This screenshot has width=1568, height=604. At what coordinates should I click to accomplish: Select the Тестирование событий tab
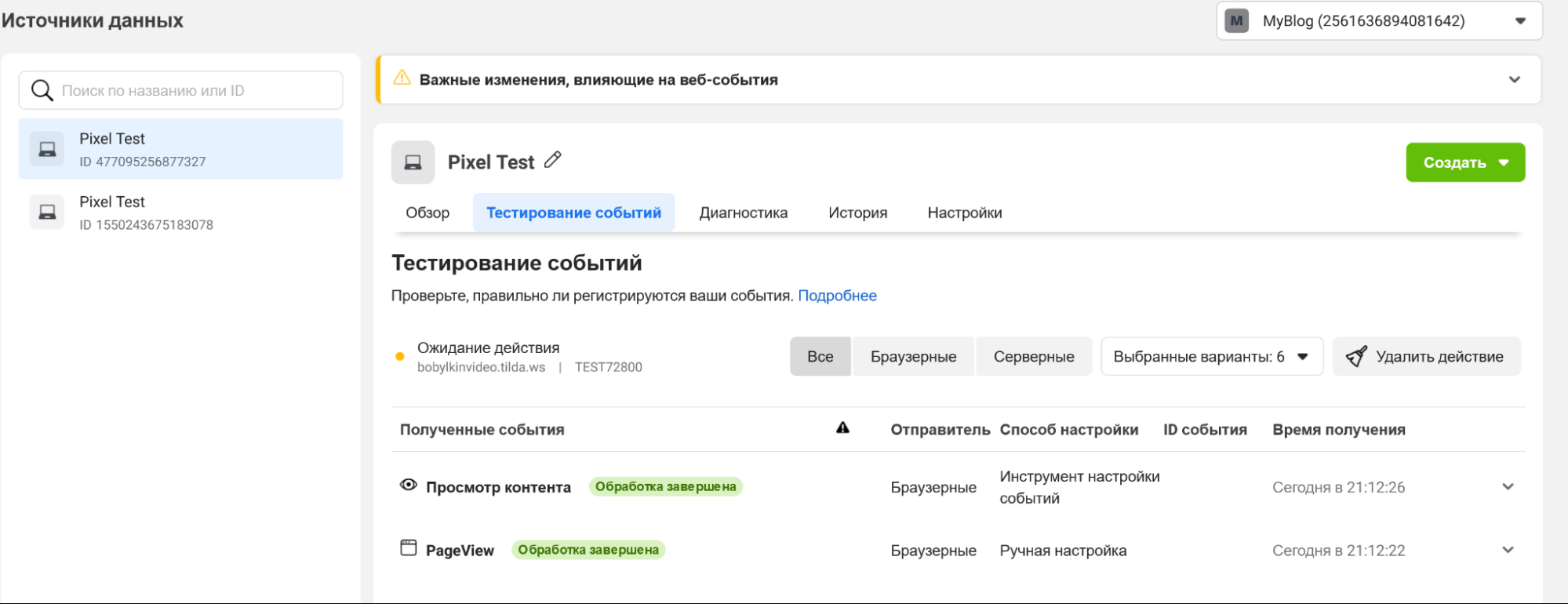click(573, 213)
